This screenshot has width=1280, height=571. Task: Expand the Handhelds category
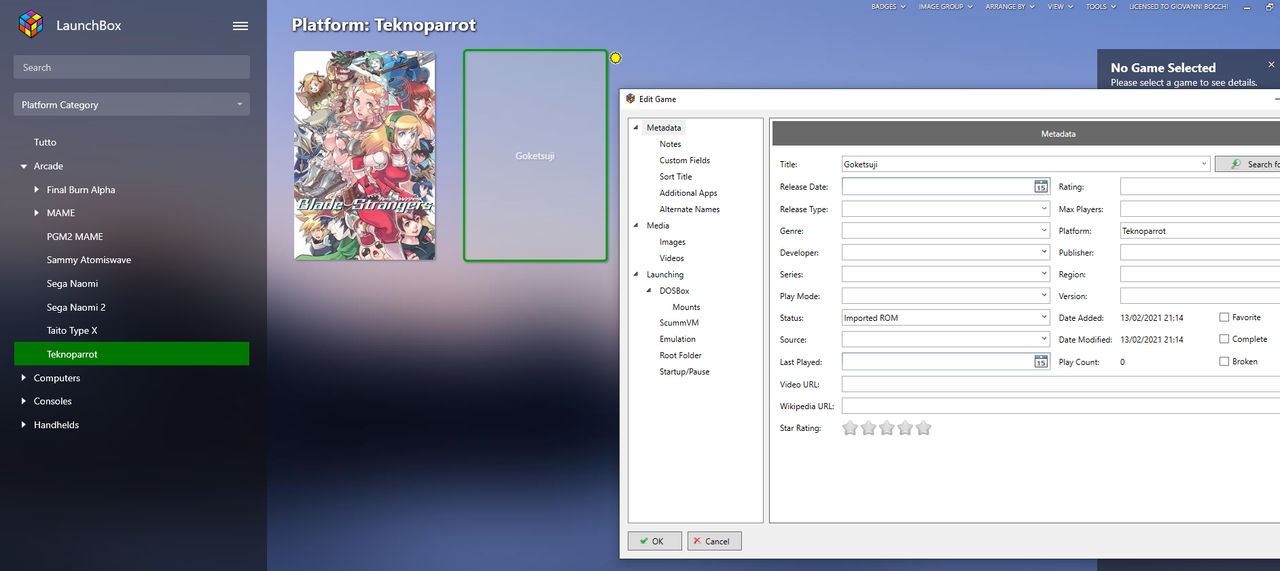[24, 425]
